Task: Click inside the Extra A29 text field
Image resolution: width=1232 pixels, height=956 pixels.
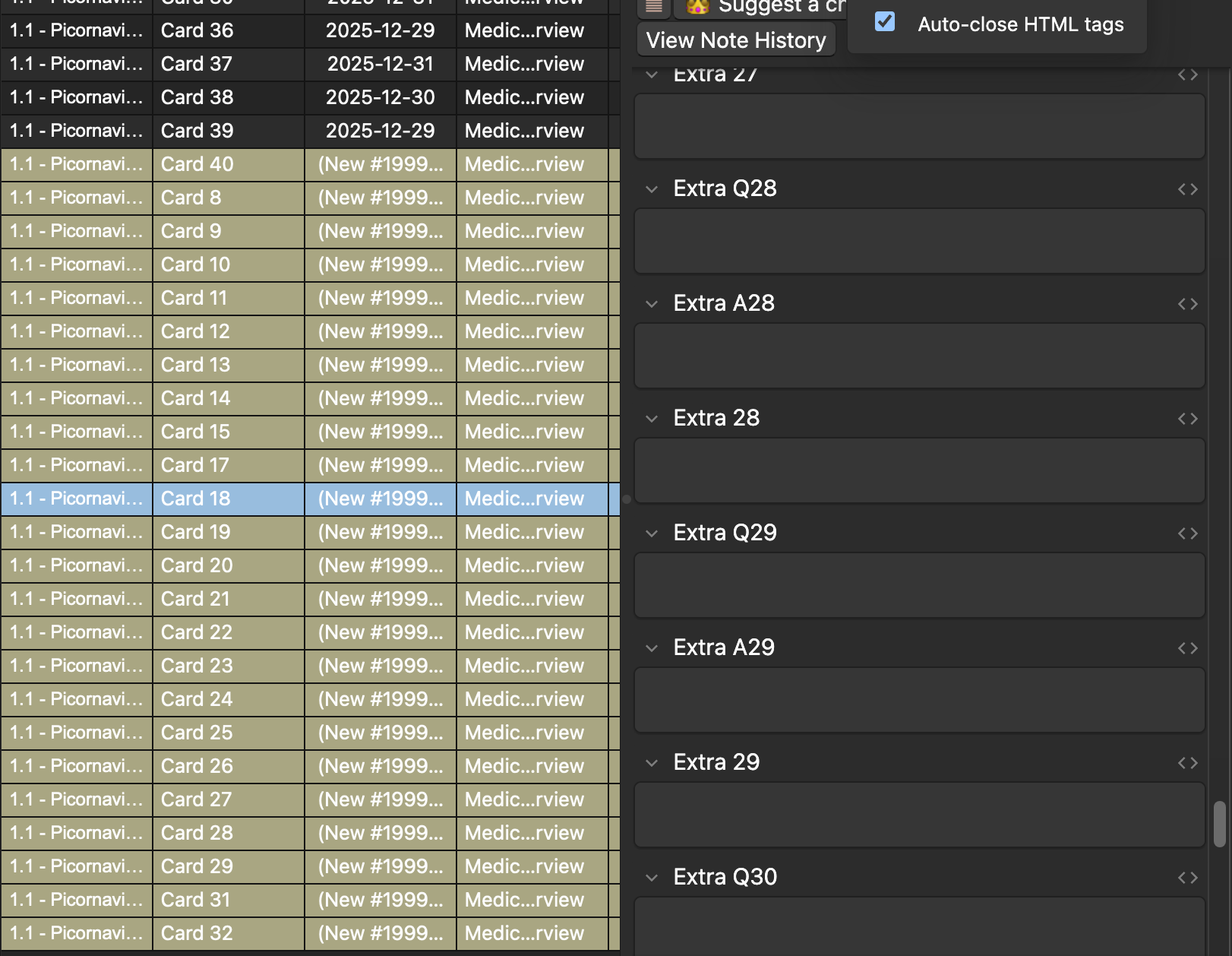Action: coord(919,700)
